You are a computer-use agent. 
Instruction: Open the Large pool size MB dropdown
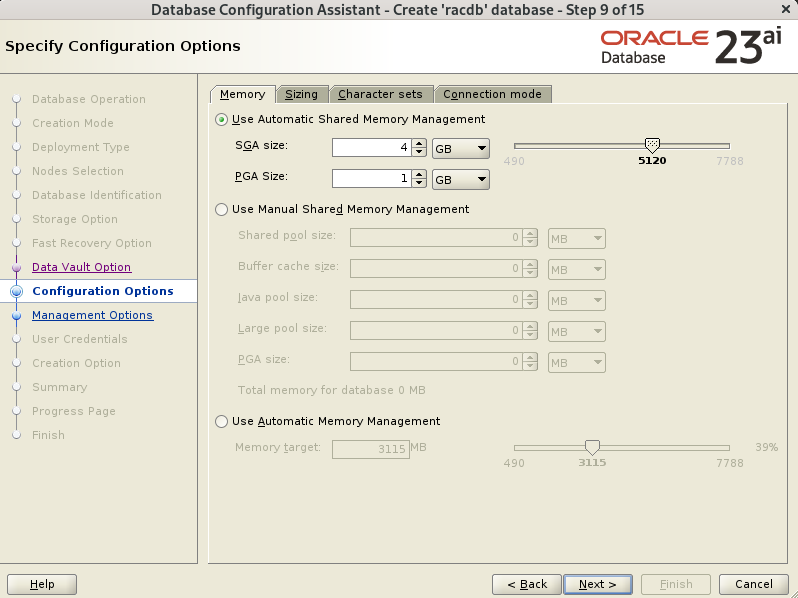[577, 332]
